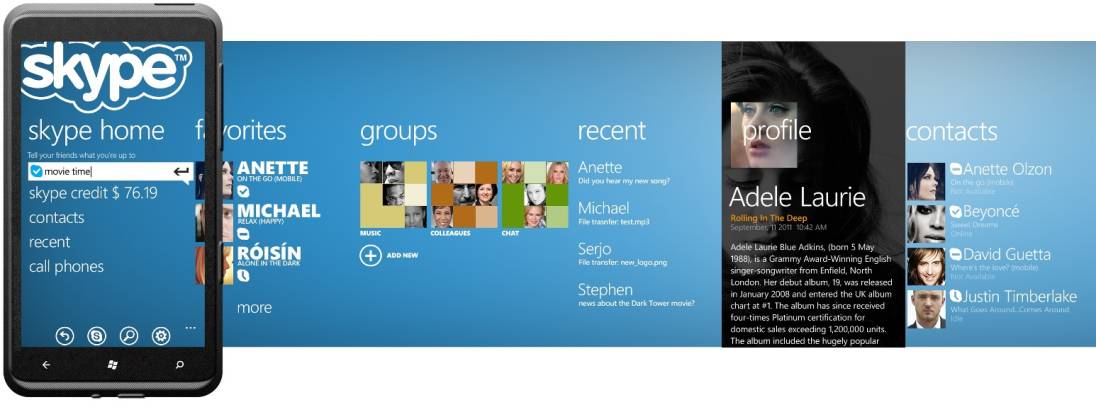
Task: Click the online checkmark status icon under ANETTE
Action: [243, 191]
